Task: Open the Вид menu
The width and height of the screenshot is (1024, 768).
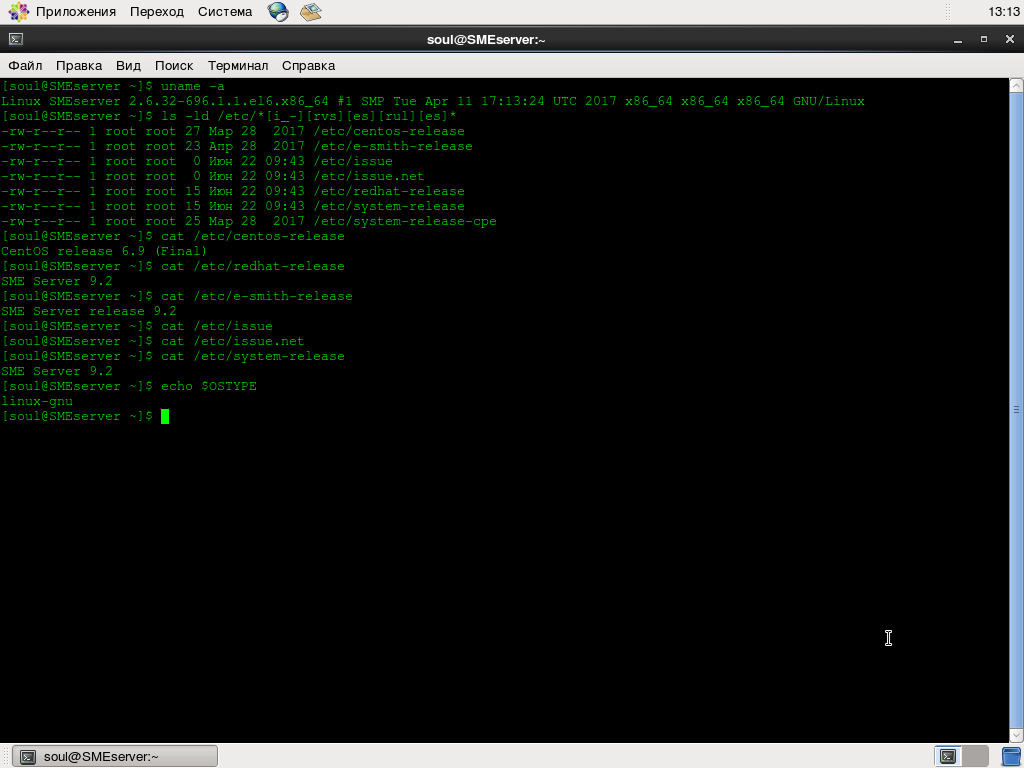Action: (128, 65)
